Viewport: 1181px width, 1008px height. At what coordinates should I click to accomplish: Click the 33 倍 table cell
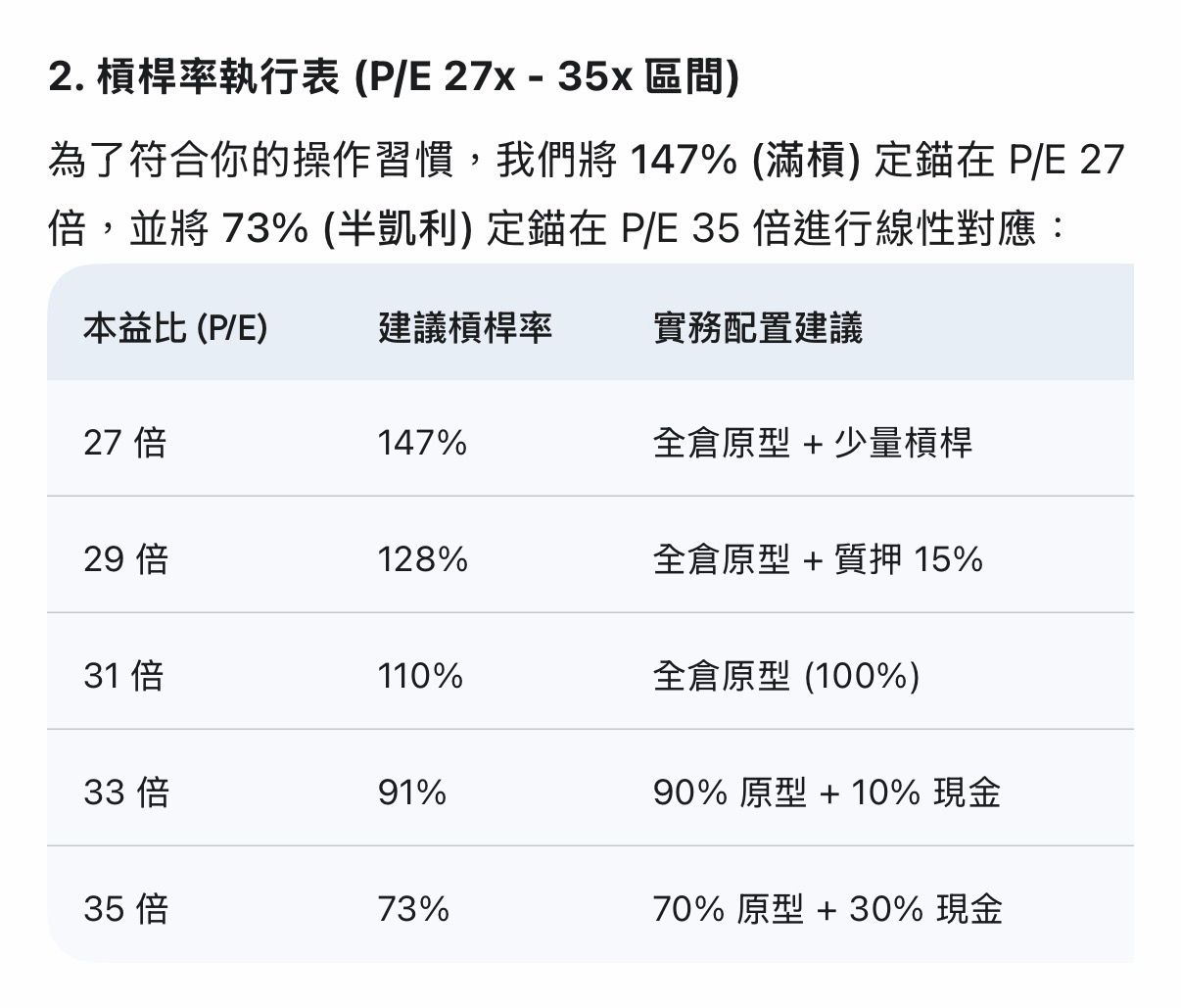[125, 792]
